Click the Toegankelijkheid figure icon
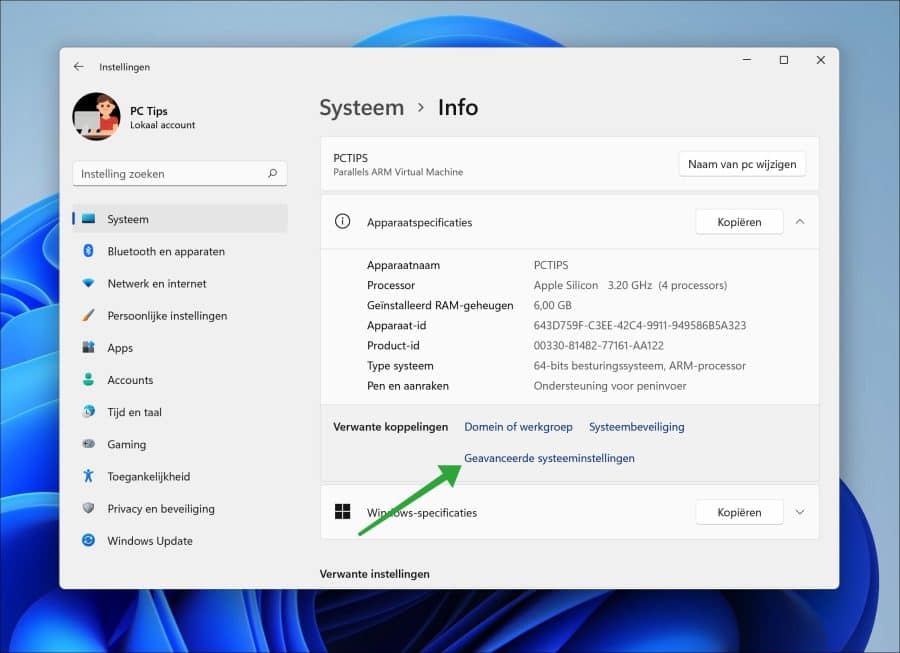The width and height of the screenshot is (900, 653). (88, 476)
